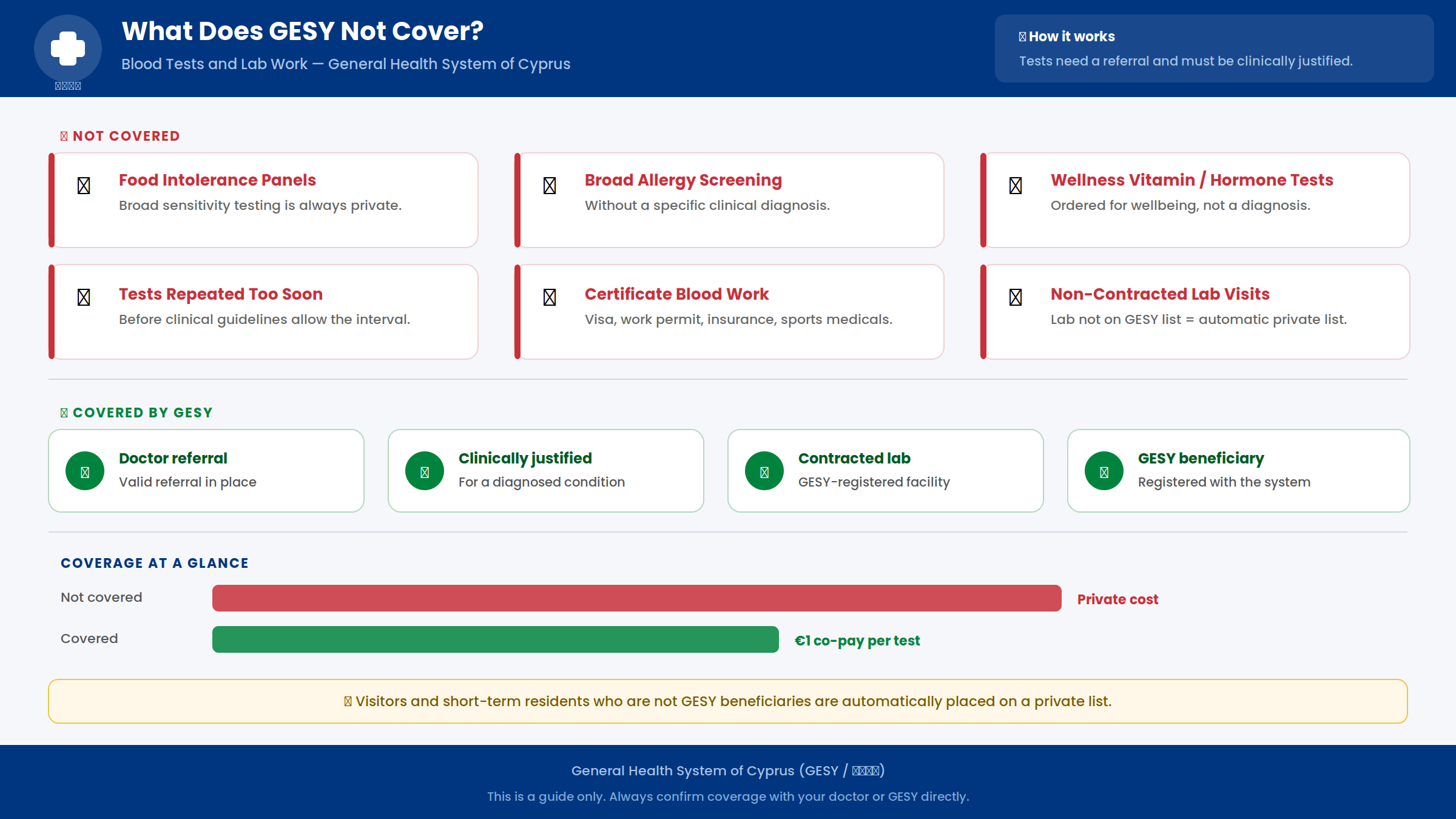Click 'Registered with the system' text

pos(1224,482)
